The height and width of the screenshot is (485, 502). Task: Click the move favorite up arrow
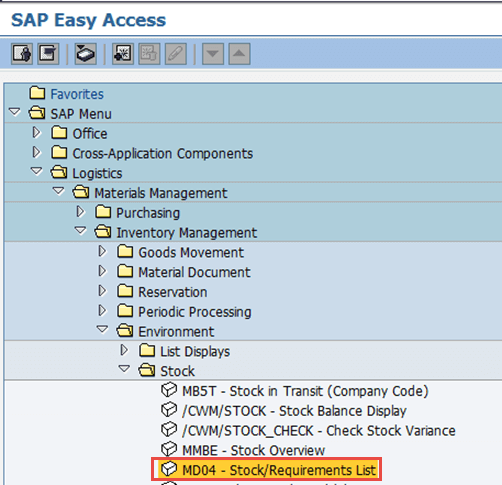point(239,54)
